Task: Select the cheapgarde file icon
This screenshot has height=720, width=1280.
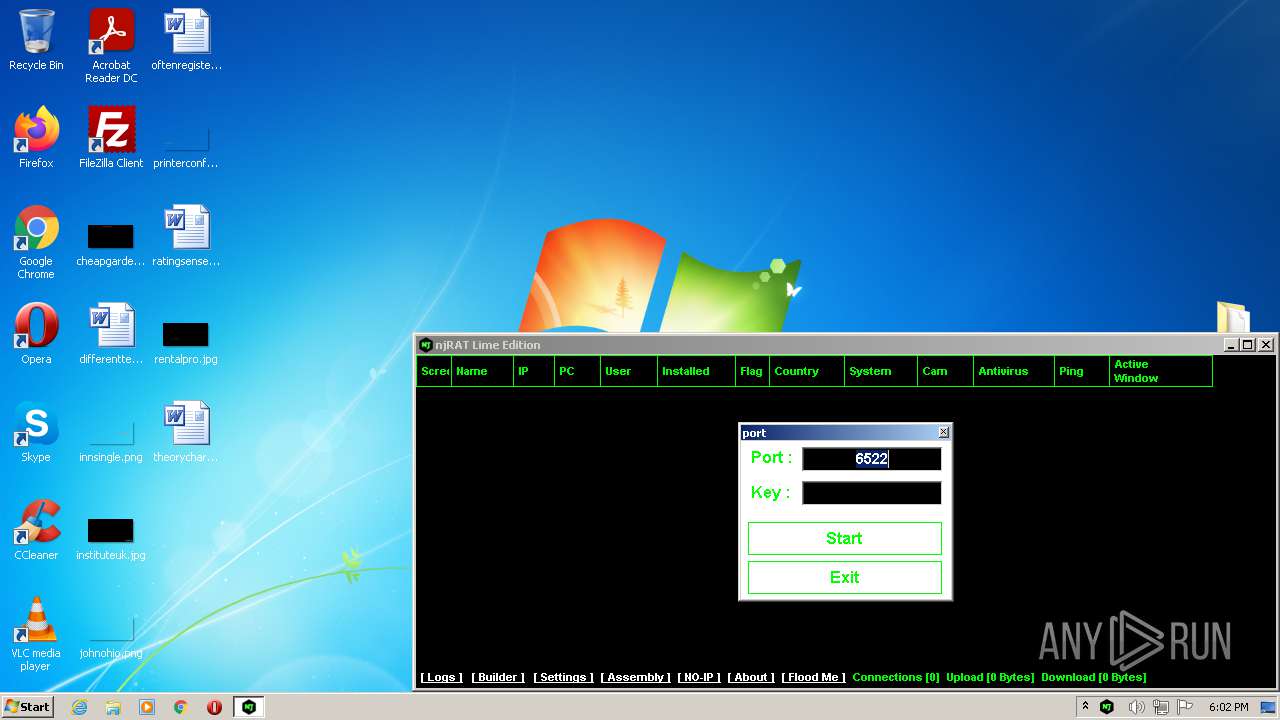Action: point(111,245)
